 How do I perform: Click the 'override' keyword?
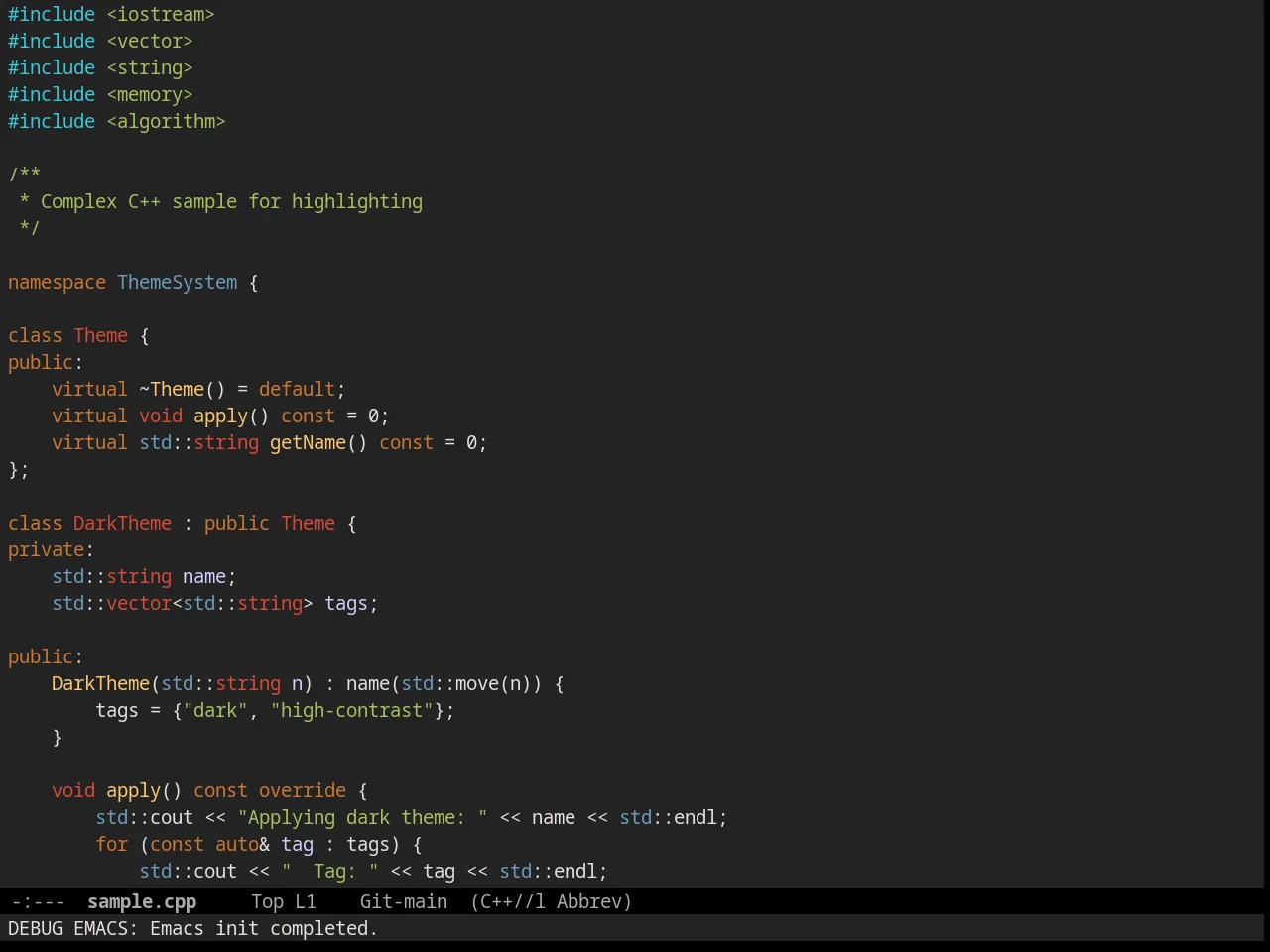pyautogui.click(x=303, y=790)
